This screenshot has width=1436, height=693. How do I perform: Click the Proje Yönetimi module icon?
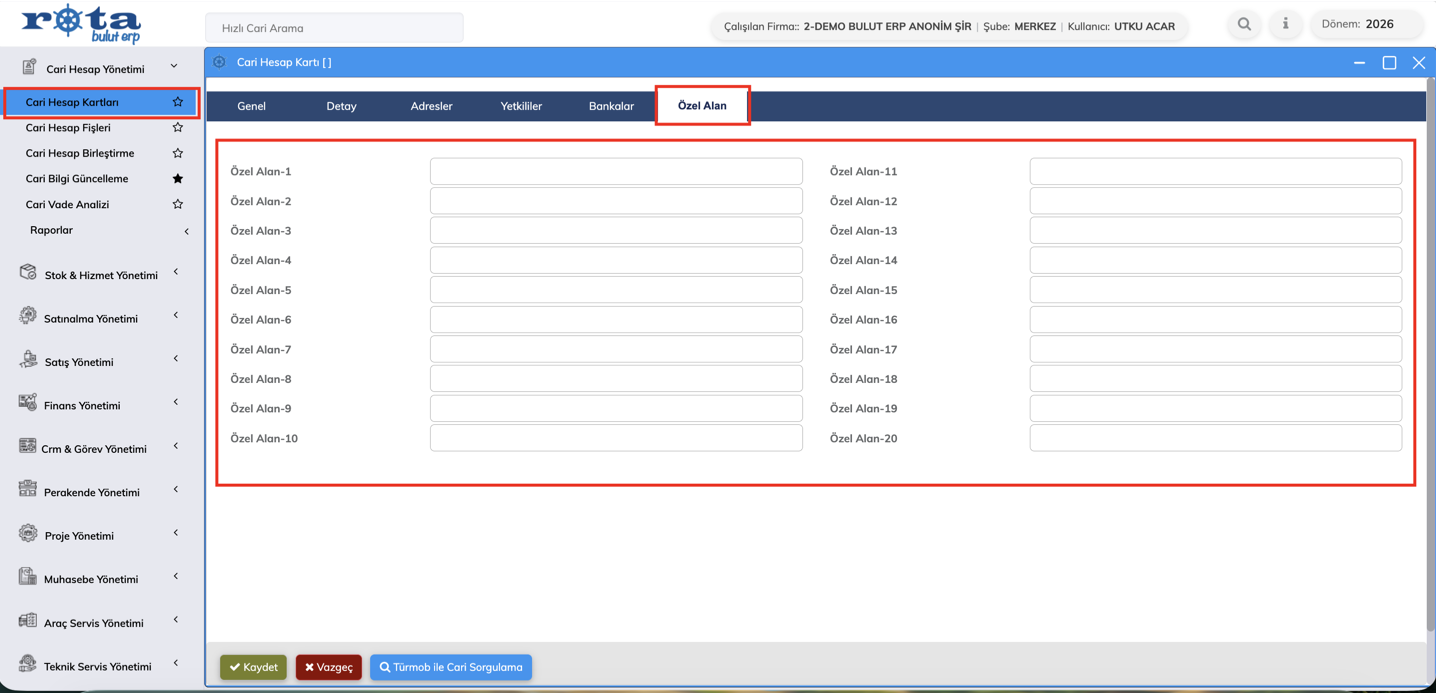click(28, 534)
